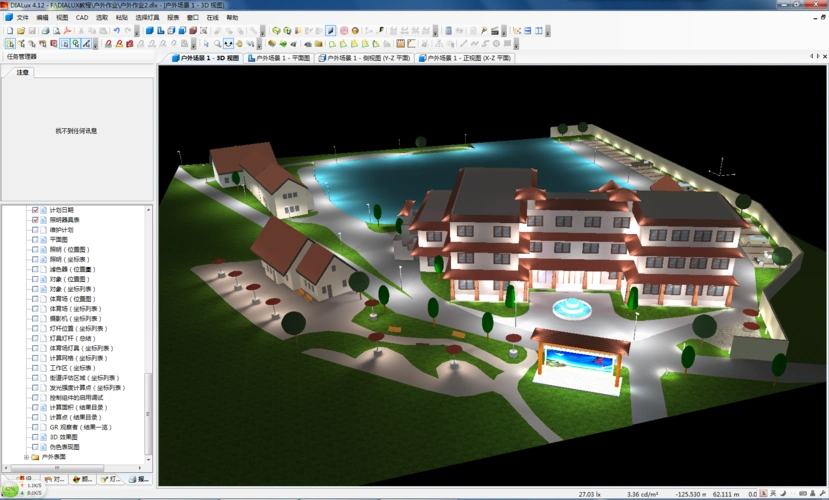Screen dimensions: 829x500
Task: Uncheck the 计划日期 checkbox
Action: (35, 210)
